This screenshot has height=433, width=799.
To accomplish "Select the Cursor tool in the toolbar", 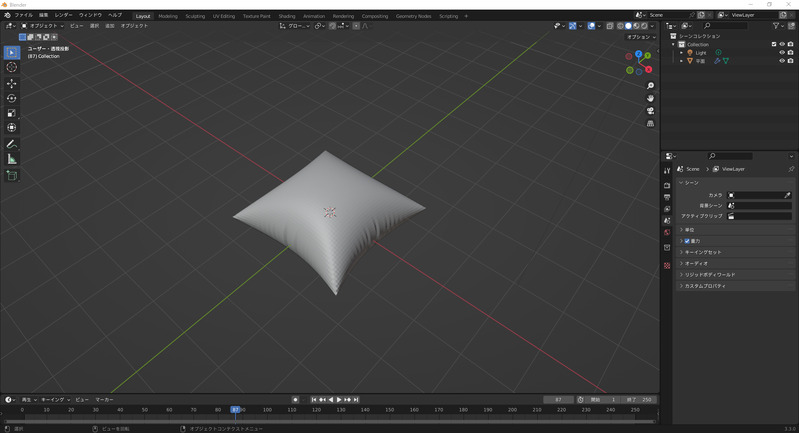I will pyautogui.click(x=12, y=67).
